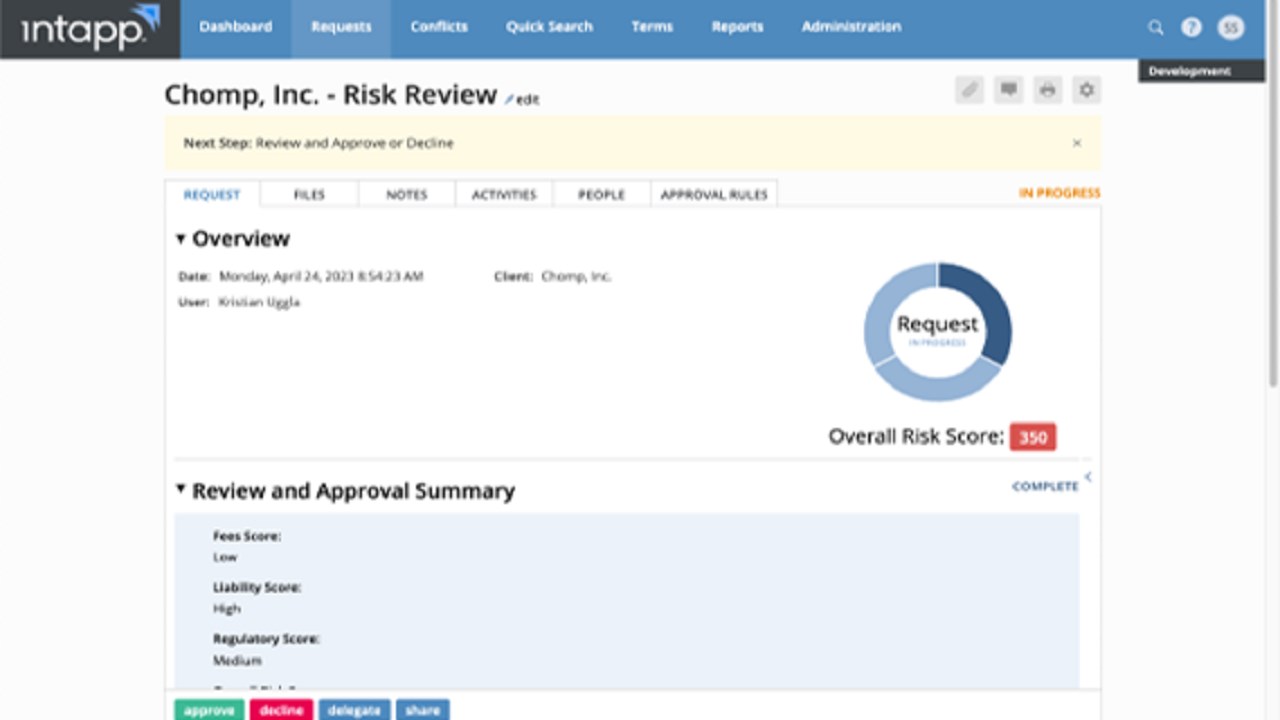Open the help question mark icon
Screen dimensions: 1280x720
pyautogui.click(x=1191, y=27)
